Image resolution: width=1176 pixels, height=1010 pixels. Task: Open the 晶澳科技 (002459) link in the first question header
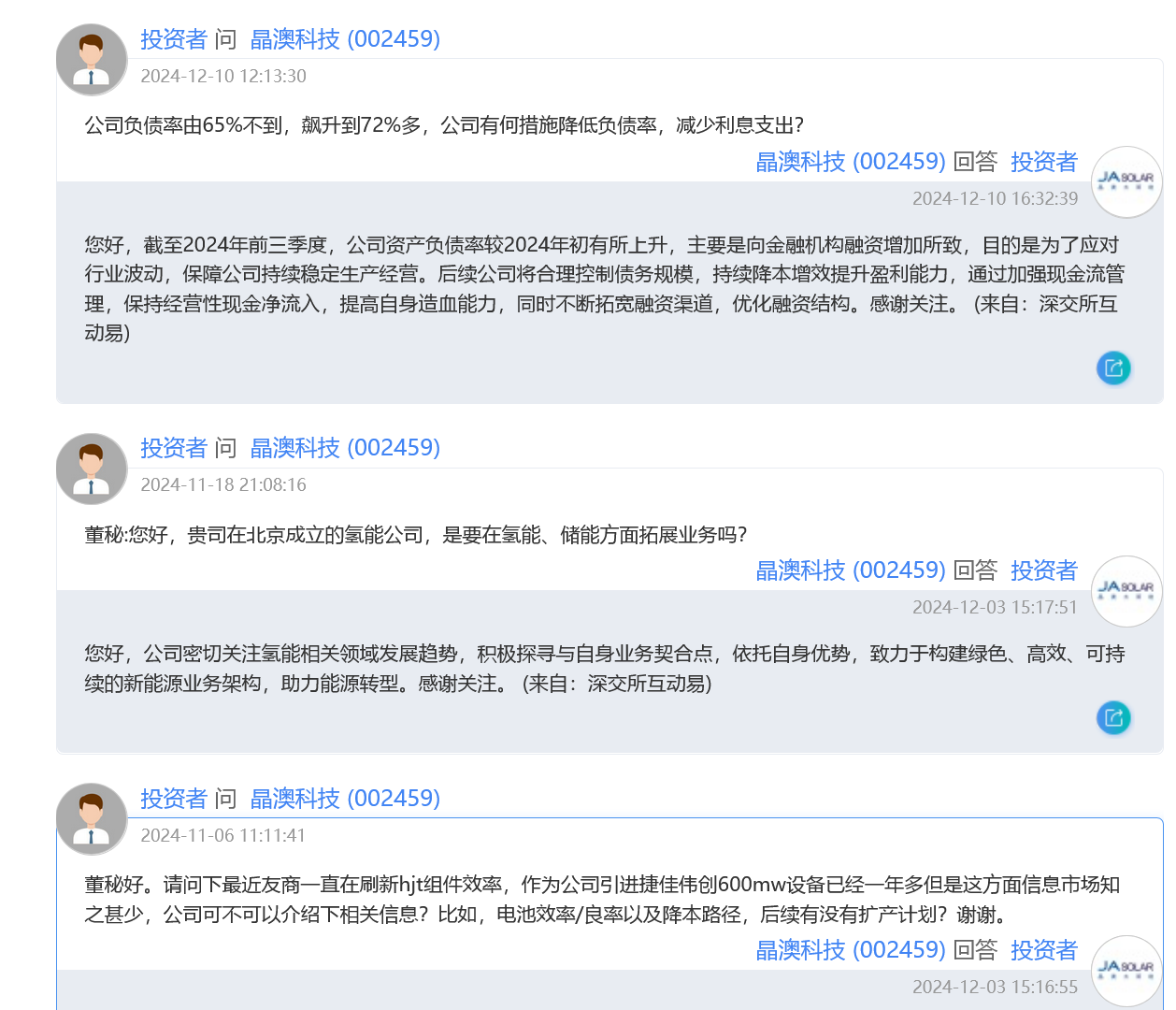pyautogui.click(x=346, y=38)
